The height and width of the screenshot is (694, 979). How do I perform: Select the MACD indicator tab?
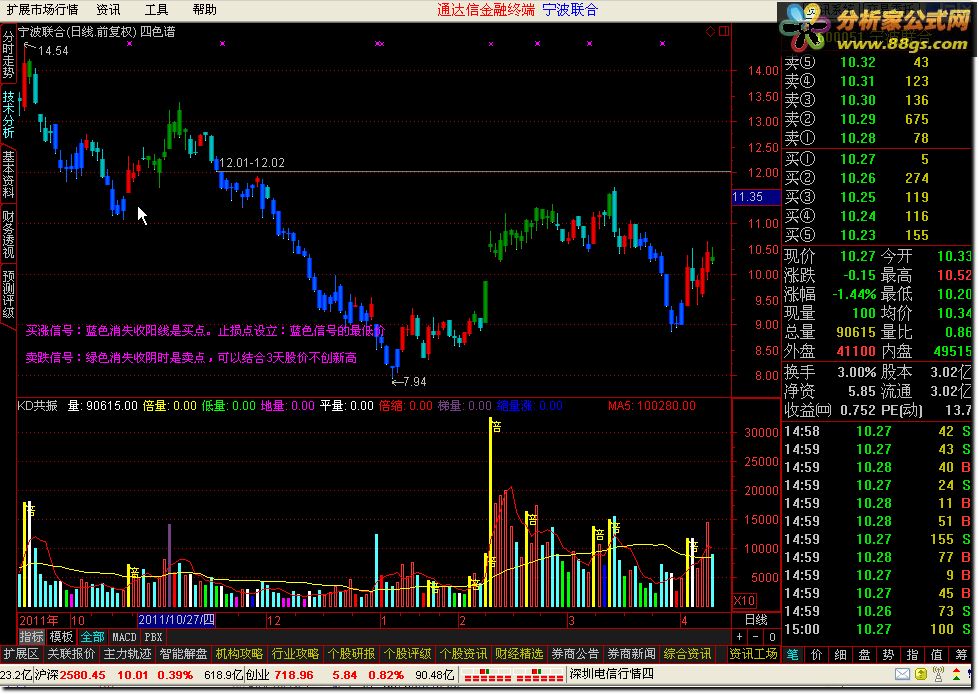[x=124, y=637]
